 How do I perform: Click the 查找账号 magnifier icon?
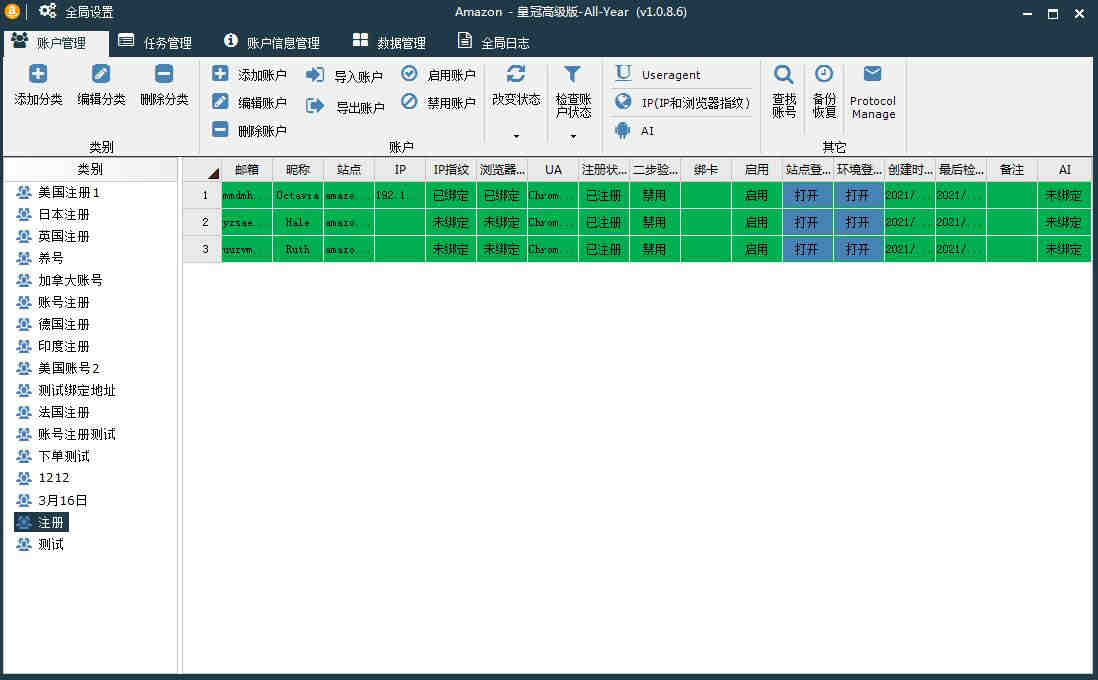tap(784, 74)
